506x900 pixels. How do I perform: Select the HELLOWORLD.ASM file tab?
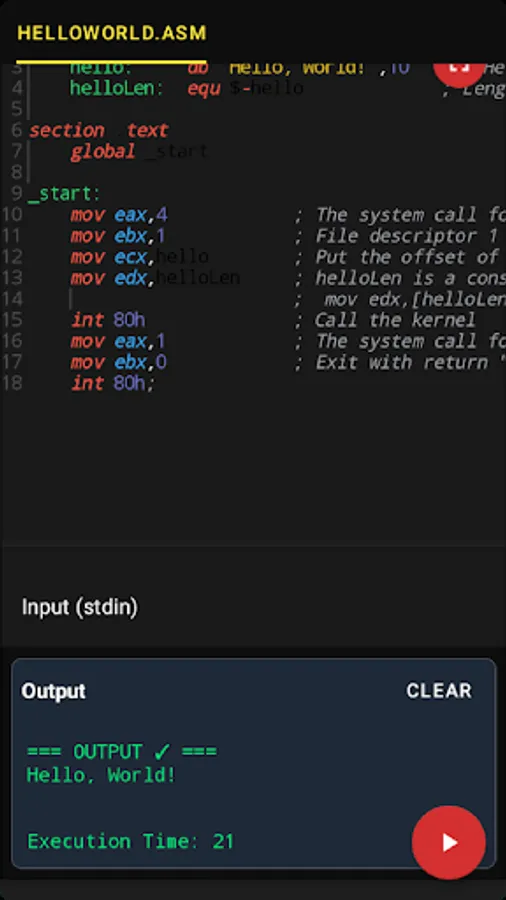pyautogui.click(x=111, y=33)
